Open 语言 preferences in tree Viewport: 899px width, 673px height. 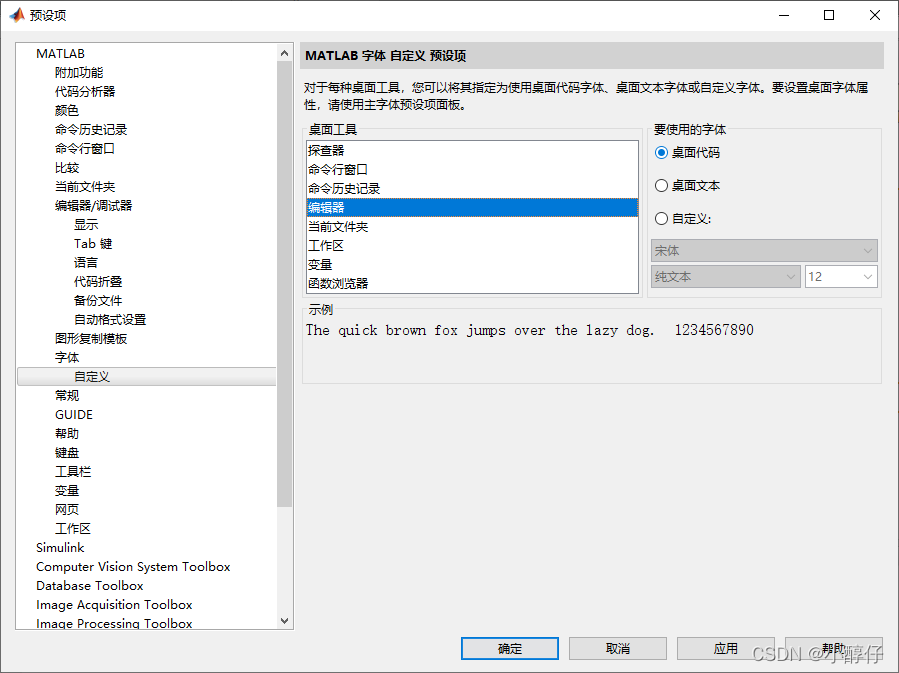[85, 263]
